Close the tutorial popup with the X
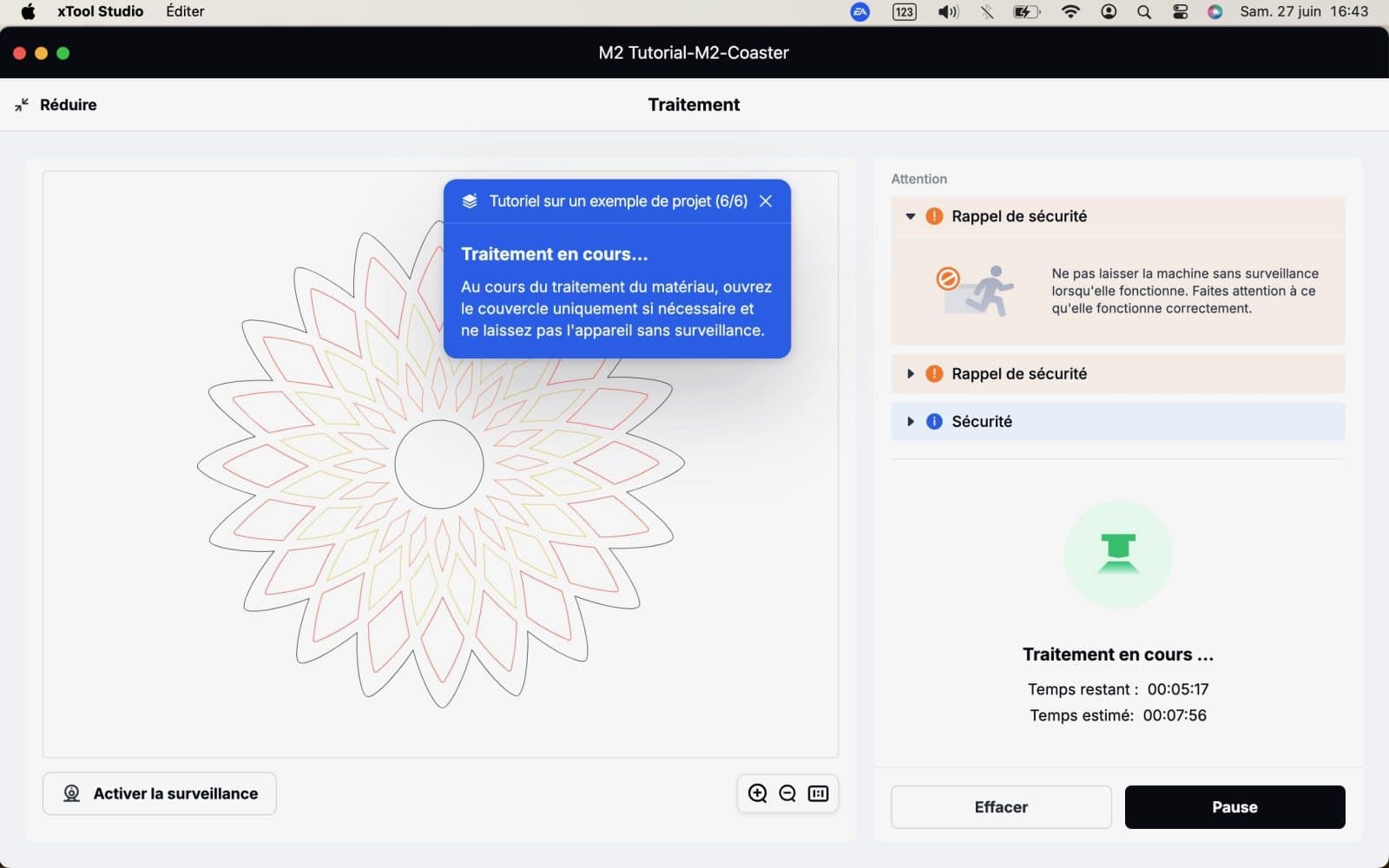The height and width of the screenshot is (868, 1389). [766, 201]
